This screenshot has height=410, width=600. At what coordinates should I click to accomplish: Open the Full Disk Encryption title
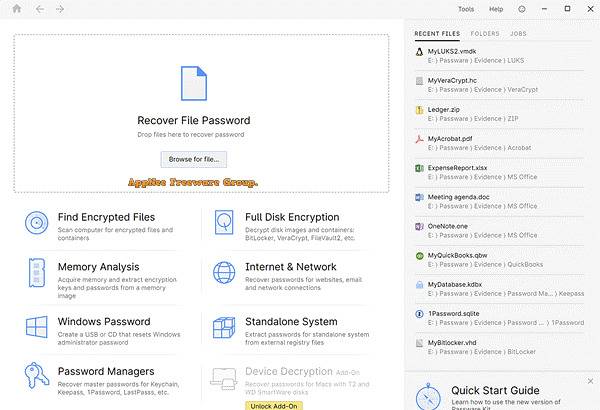point(292,217)
